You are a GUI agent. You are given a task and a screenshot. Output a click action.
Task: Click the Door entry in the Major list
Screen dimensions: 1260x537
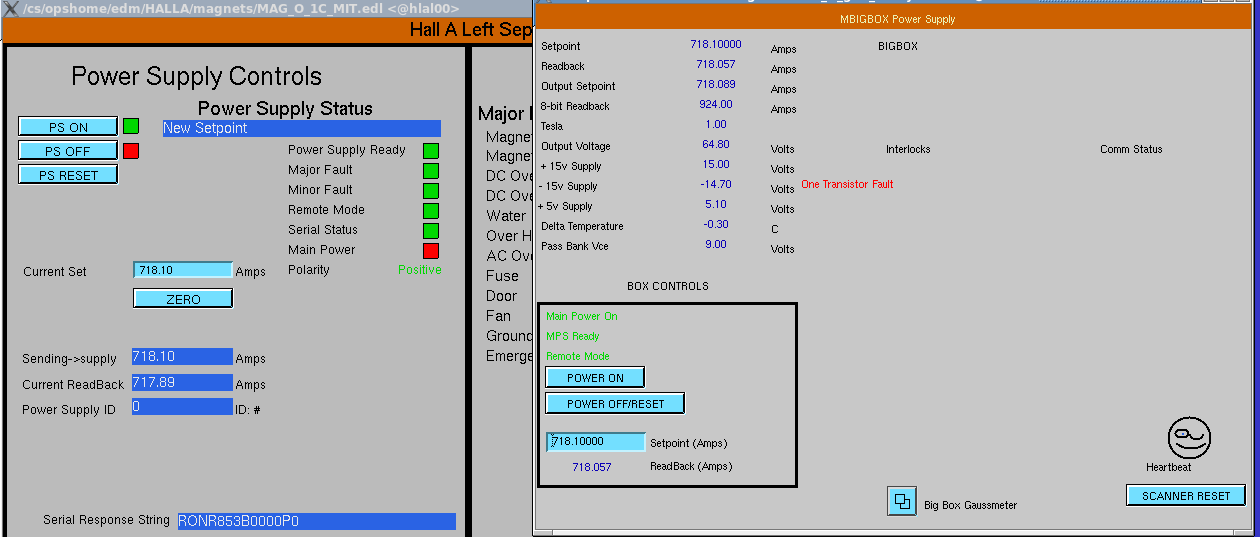pyautogui.click(x=502, y=296)
